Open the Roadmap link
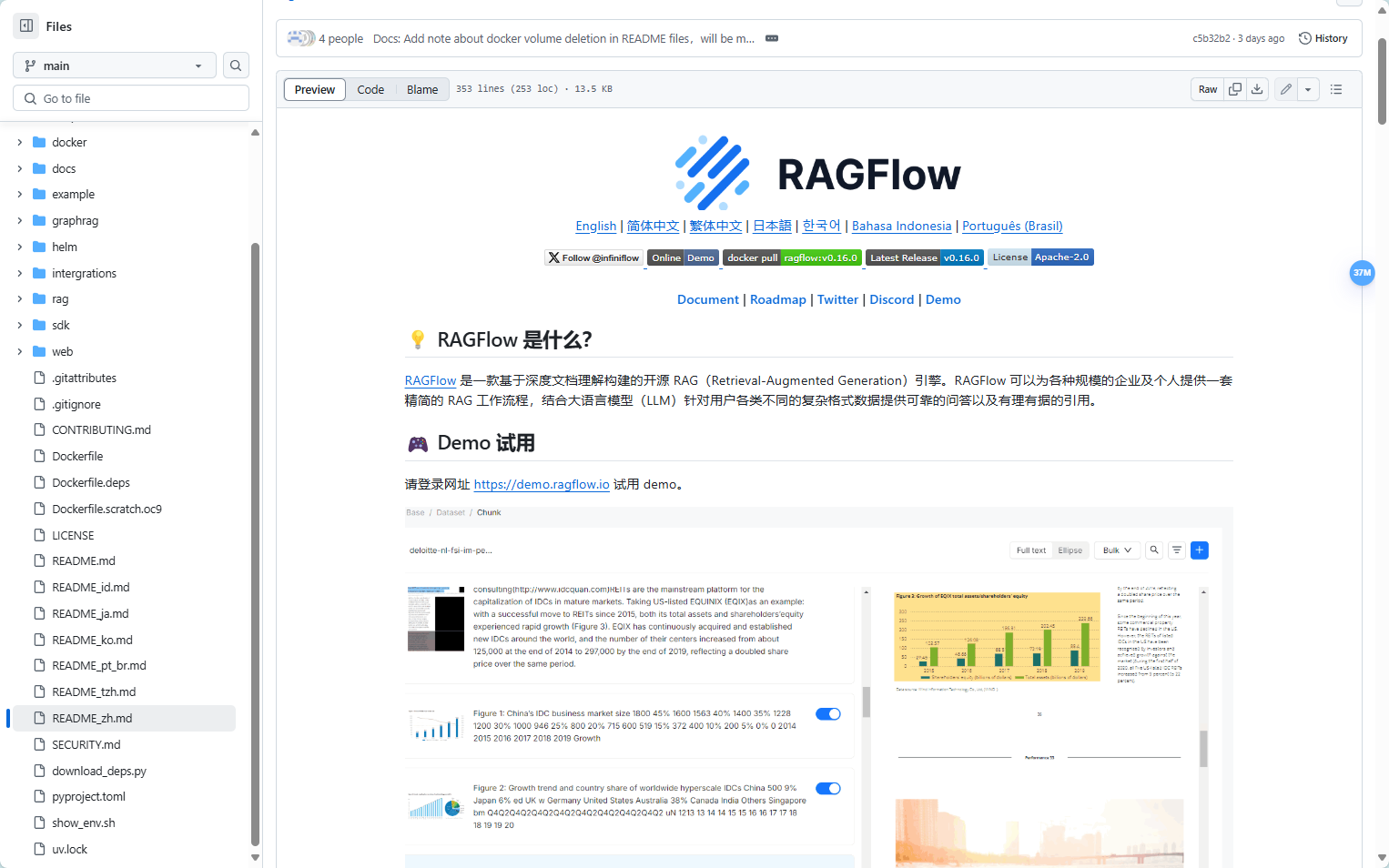Image resolution: width=1389 pixels, height=868 pixels. click(x=778, y=299)
